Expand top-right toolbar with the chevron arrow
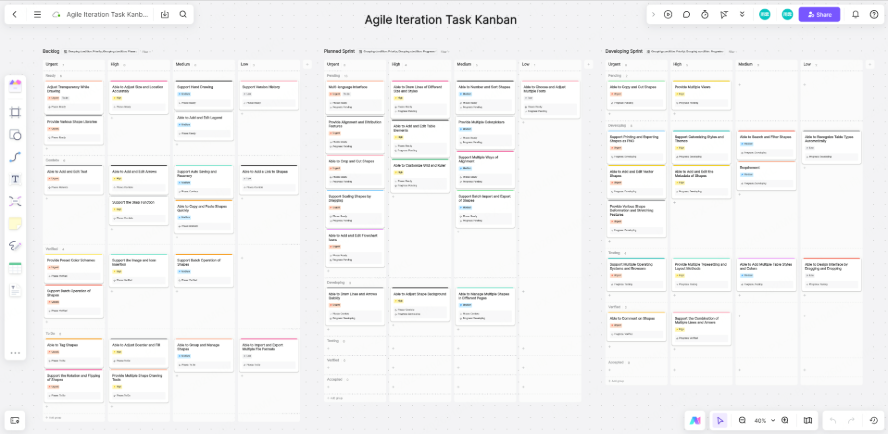The height and width of the screenshot is (434, 888). (x=654, y=15)
